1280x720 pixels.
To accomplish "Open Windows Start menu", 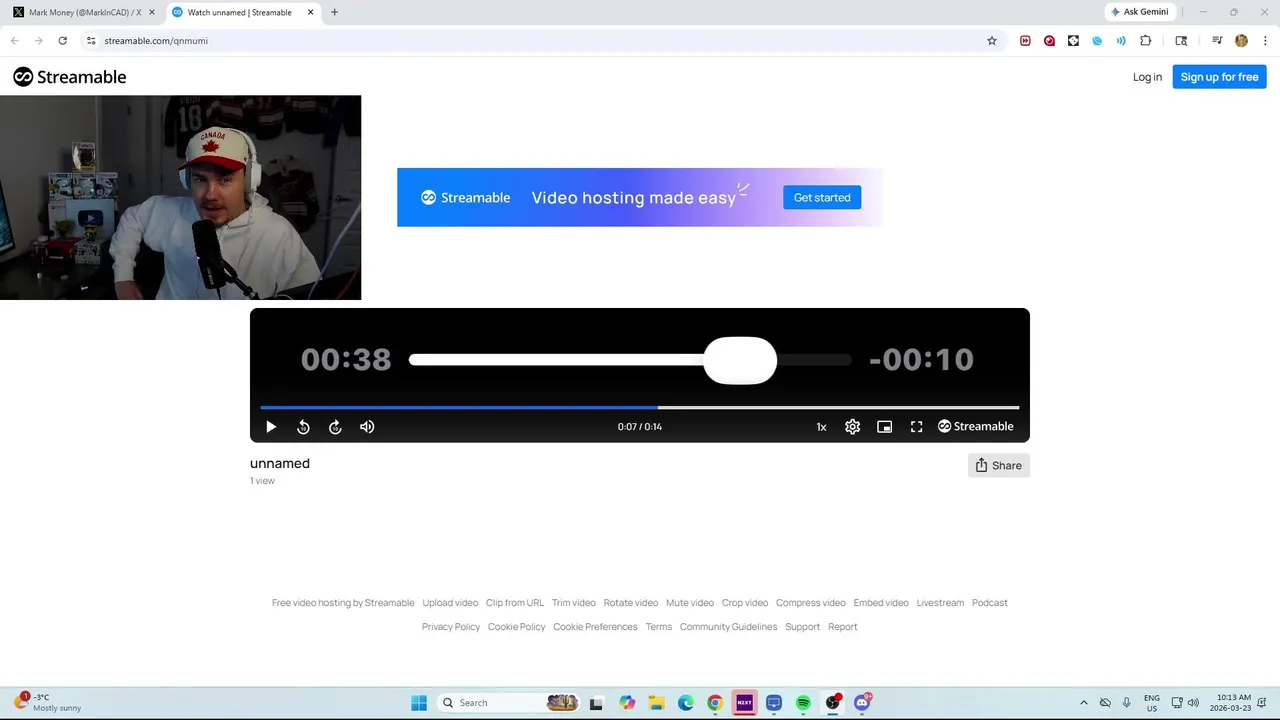I will pyautogui.click(x=419, y=703).
